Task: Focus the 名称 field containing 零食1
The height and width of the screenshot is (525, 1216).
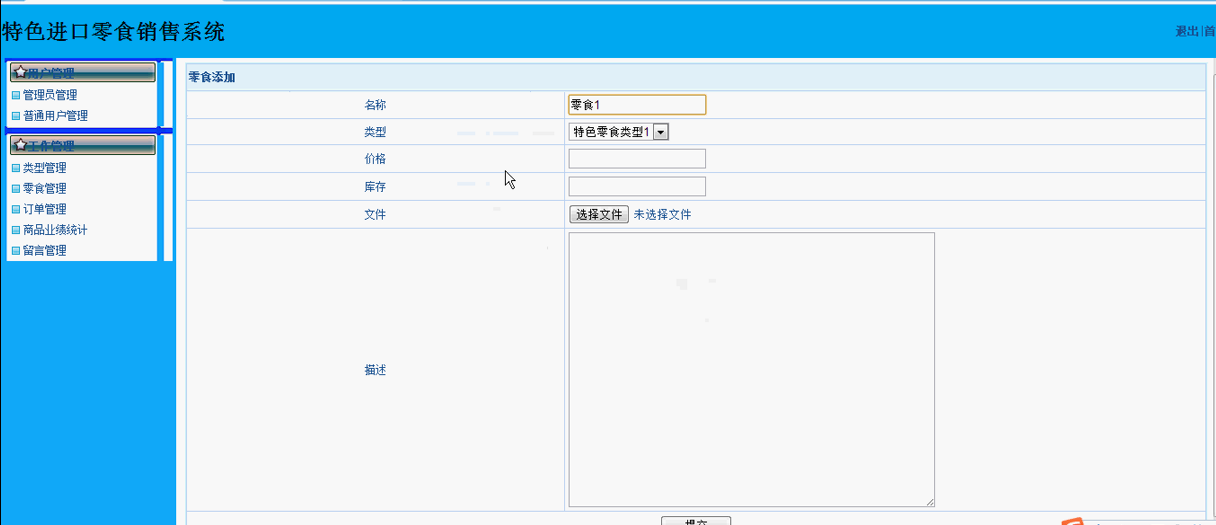Action: click(637, 105)
